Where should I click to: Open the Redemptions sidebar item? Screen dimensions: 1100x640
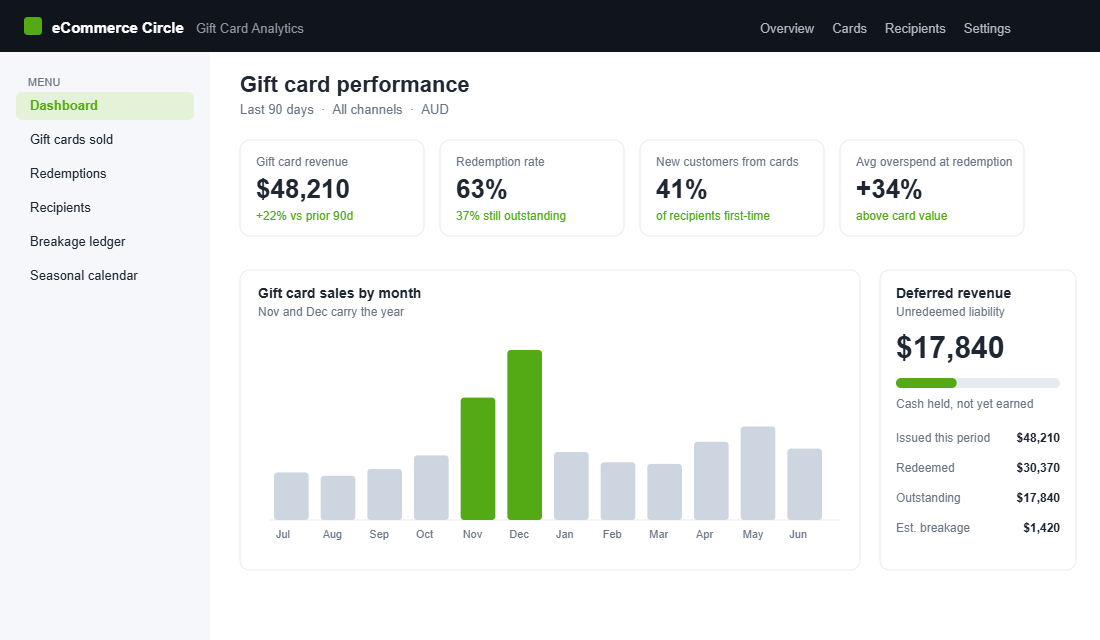[105, 173]
